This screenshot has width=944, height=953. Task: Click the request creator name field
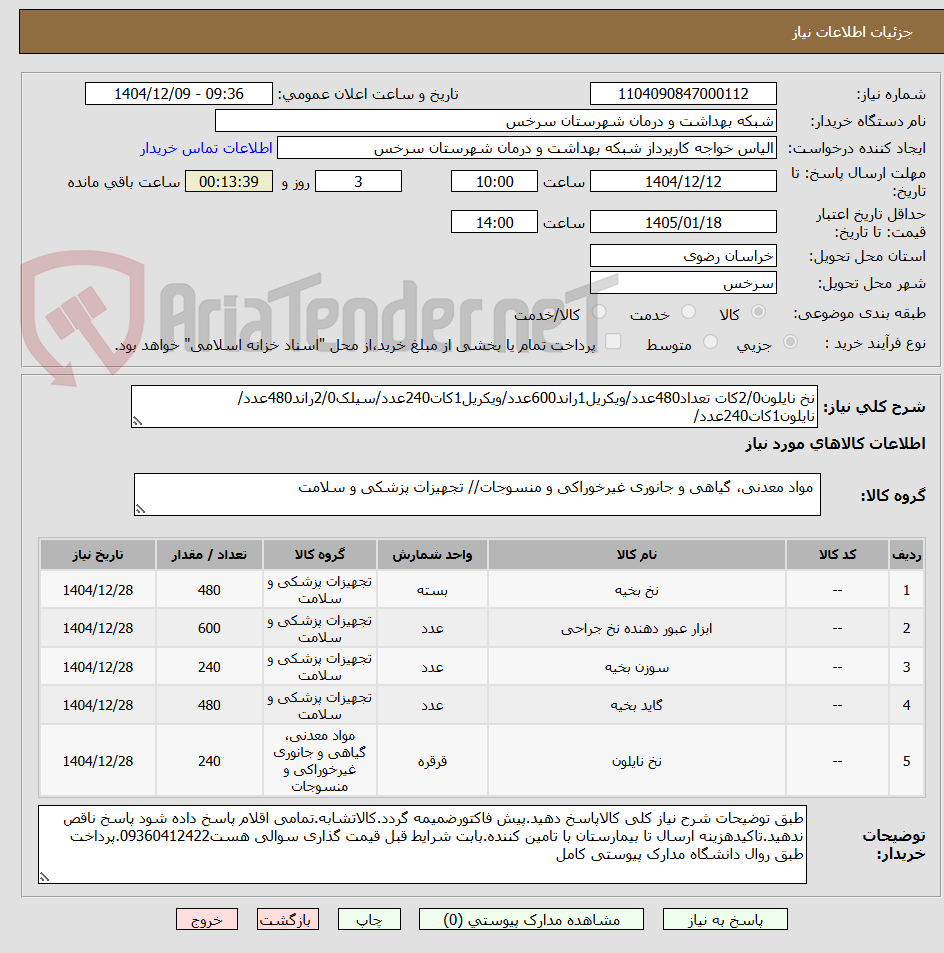(527, 148)
